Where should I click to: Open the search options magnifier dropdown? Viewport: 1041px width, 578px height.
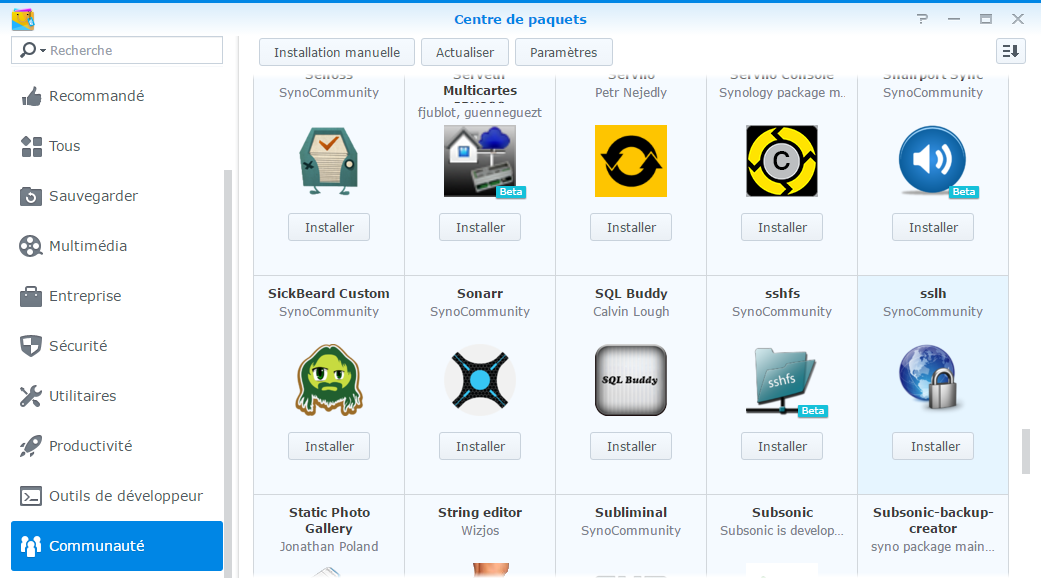tap(33, 50)
